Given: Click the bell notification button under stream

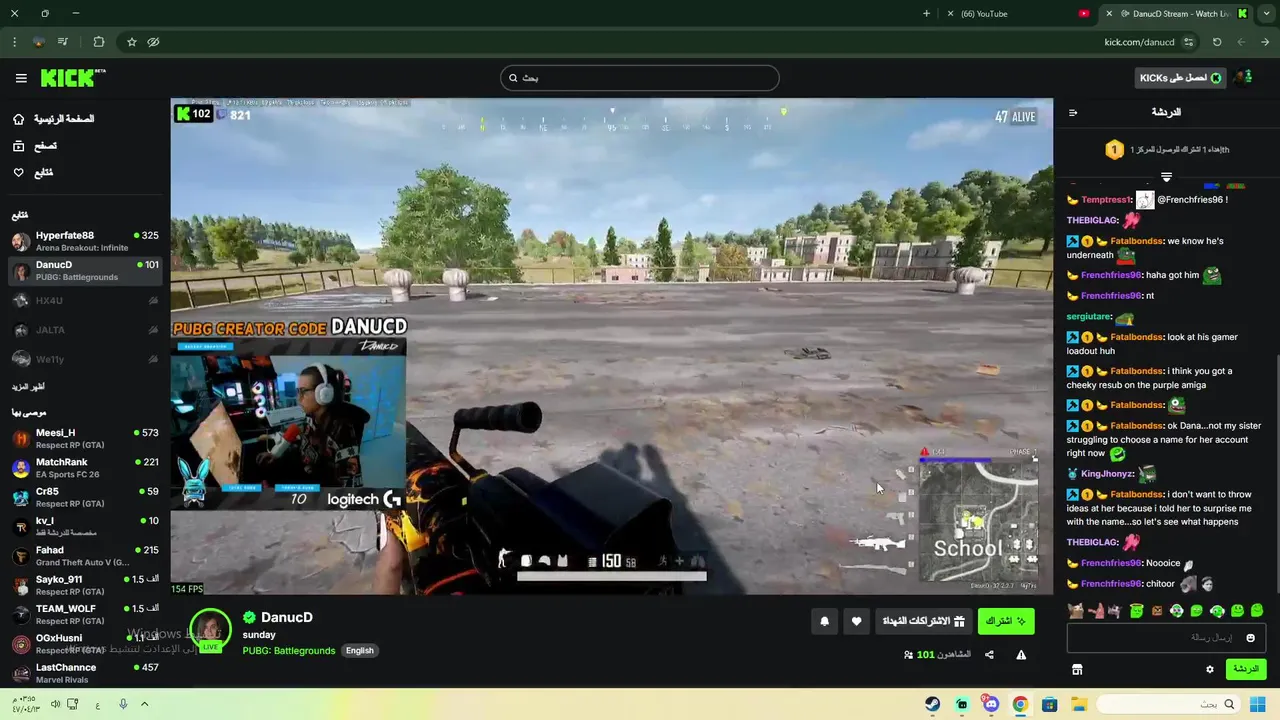Looking at the screenshot, I should (x=825, y=621).
